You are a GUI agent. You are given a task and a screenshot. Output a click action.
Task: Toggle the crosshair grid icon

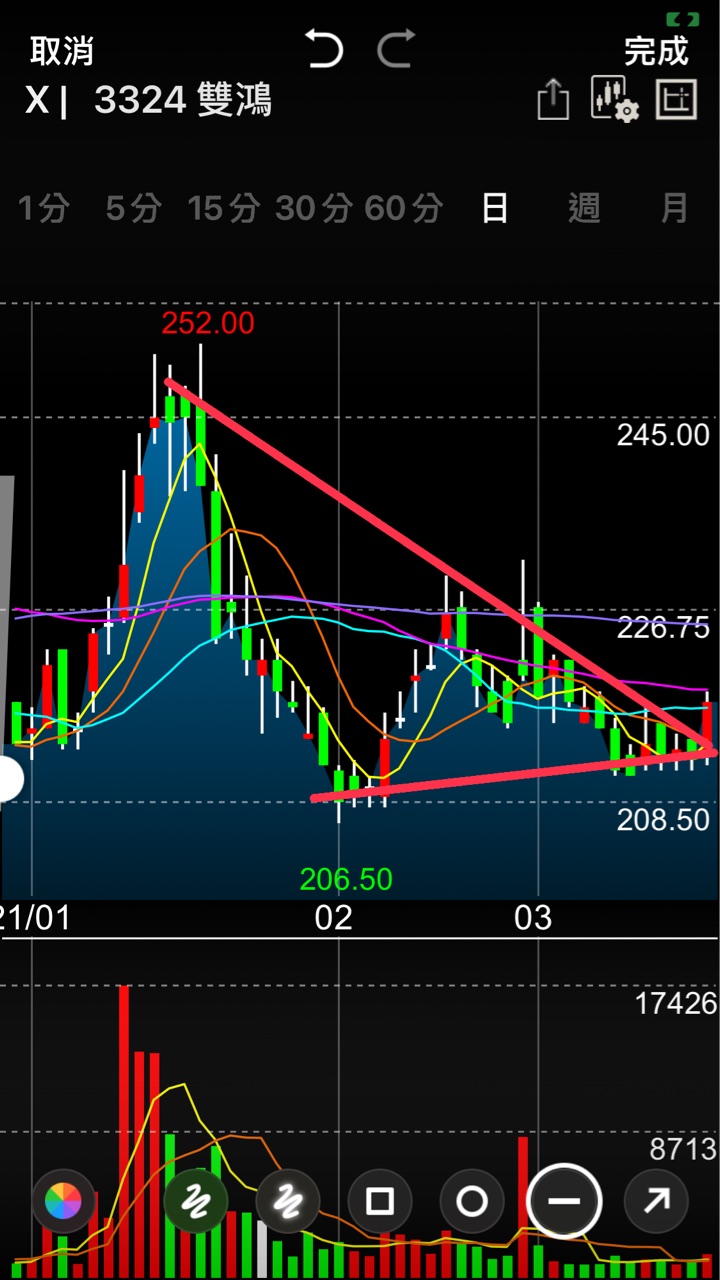[676, 99]
